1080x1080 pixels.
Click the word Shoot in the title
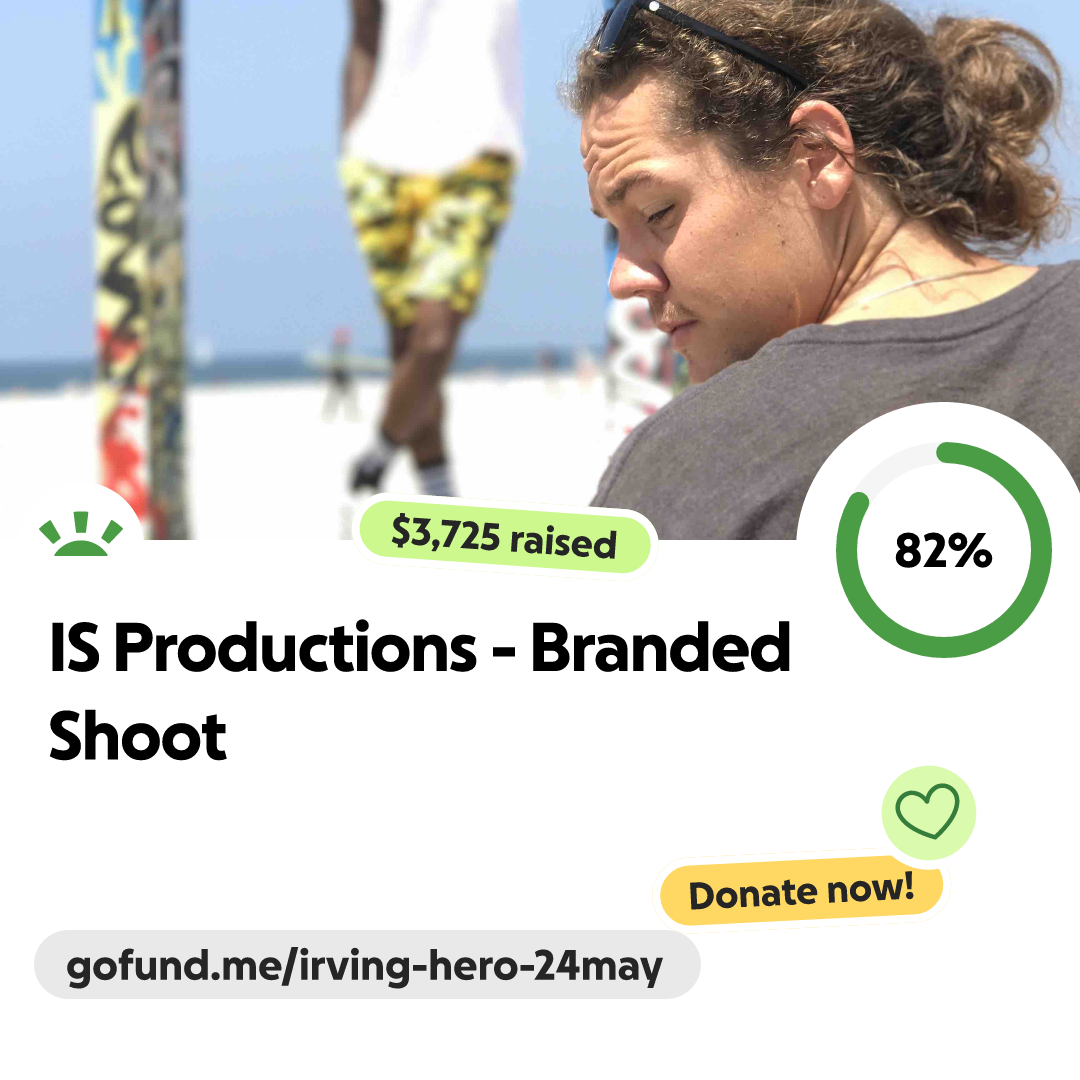point(138,736)
